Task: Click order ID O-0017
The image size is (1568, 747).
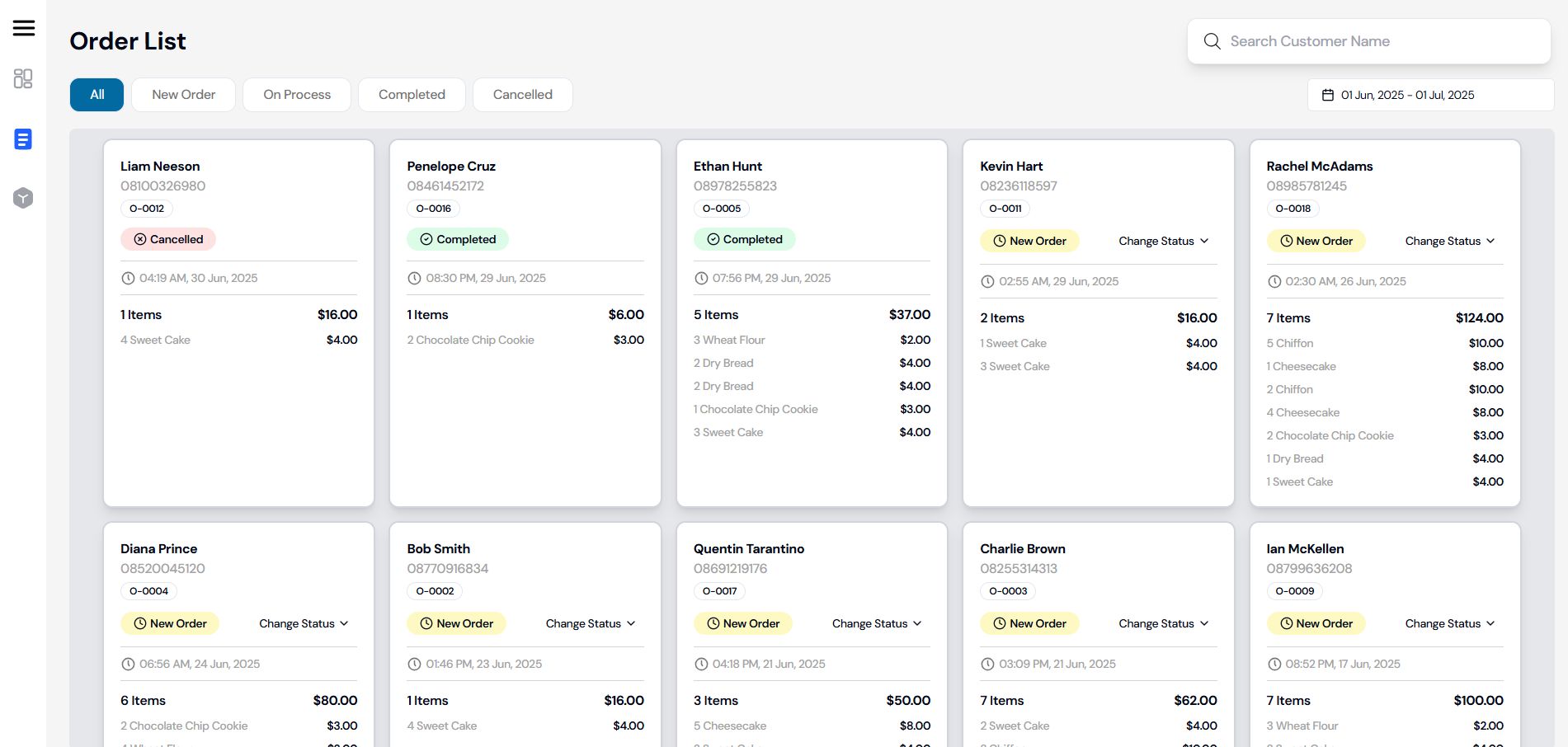Action: point(719,591)
